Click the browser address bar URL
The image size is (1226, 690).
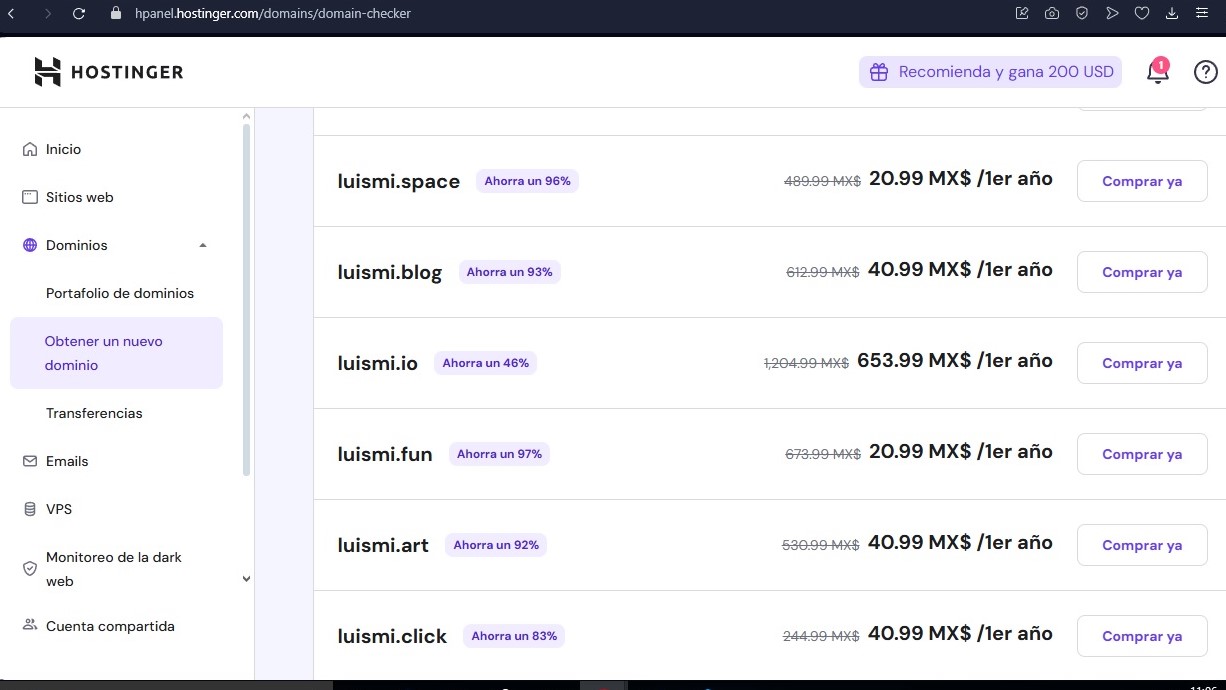pos(273,14)
